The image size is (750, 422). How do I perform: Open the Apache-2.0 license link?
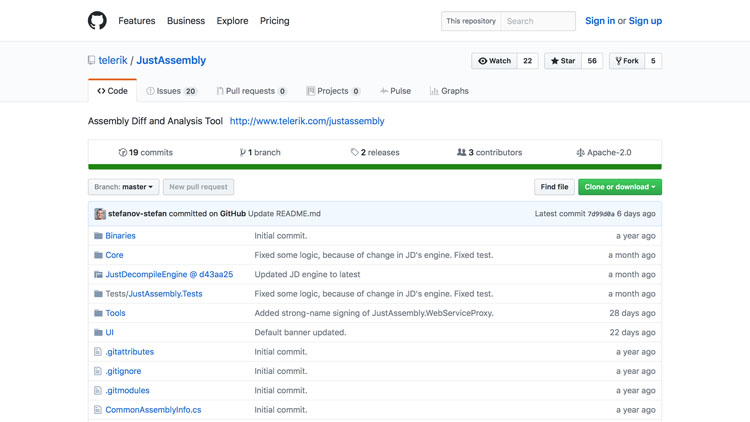(604, 152)
